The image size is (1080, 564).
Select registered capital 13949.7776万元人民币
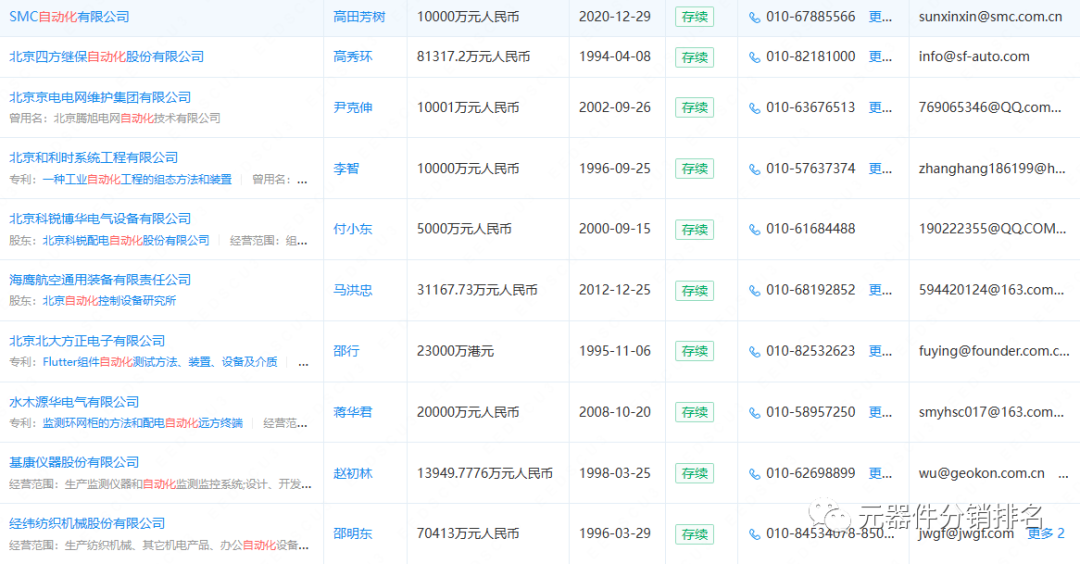(485, 473)
